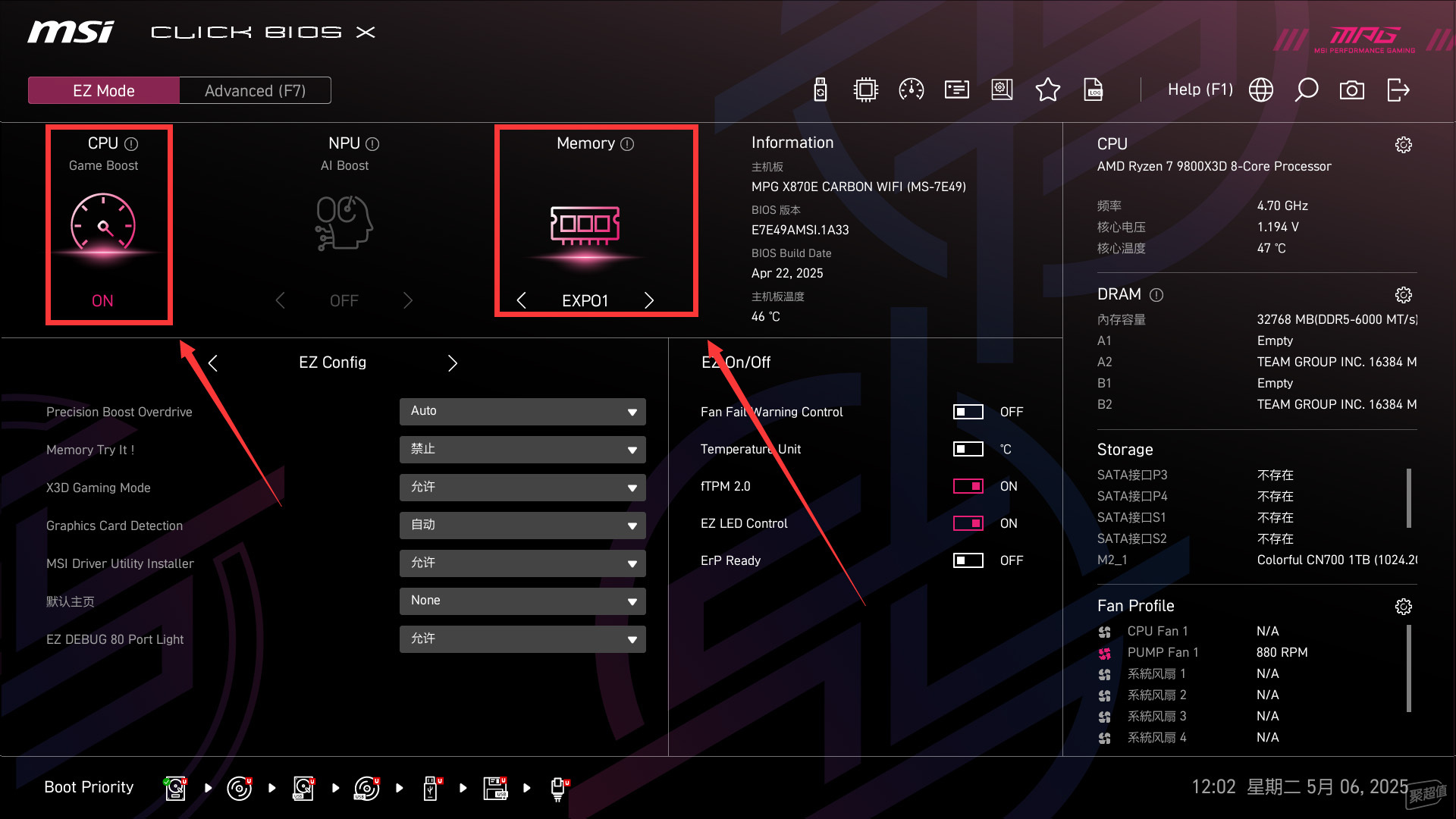This screenshot has width=1456, height=819.
Task: Click the M2_1 Colorful CN700 storage entry
Action: (1257, 560)
